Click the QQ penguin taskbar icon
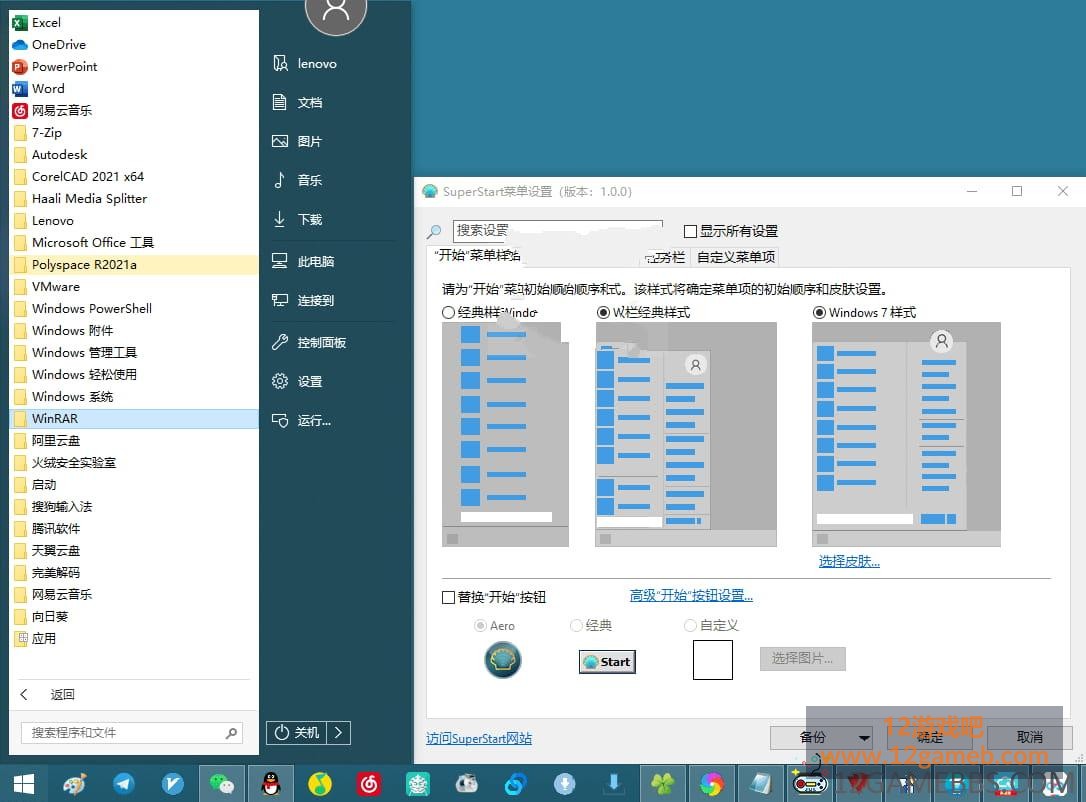 271,784
